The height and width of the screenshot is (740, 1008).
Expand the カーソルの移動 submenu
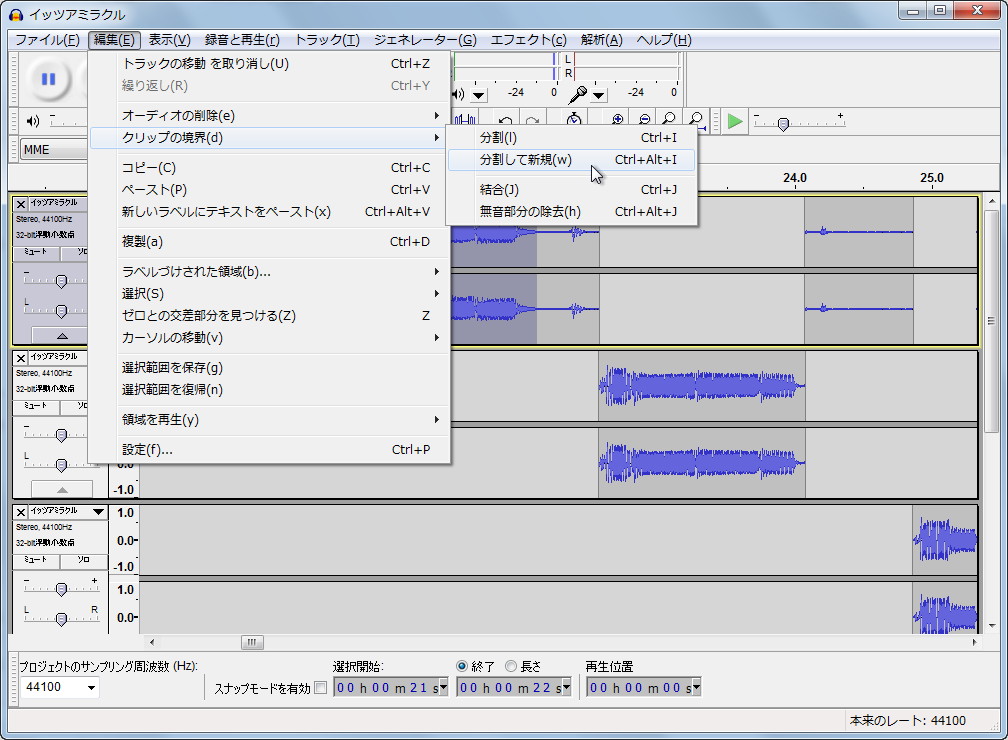click(x=269, y=338)
